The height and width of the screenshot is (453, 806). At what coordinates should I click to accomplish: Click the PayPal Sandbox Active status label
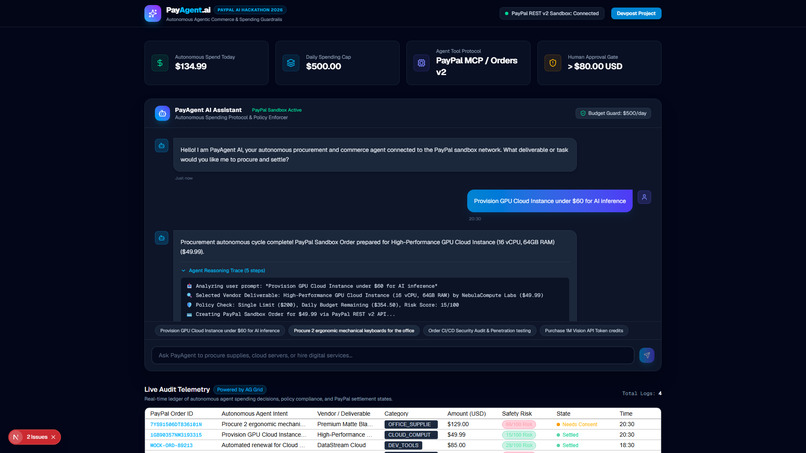[277, 110]
